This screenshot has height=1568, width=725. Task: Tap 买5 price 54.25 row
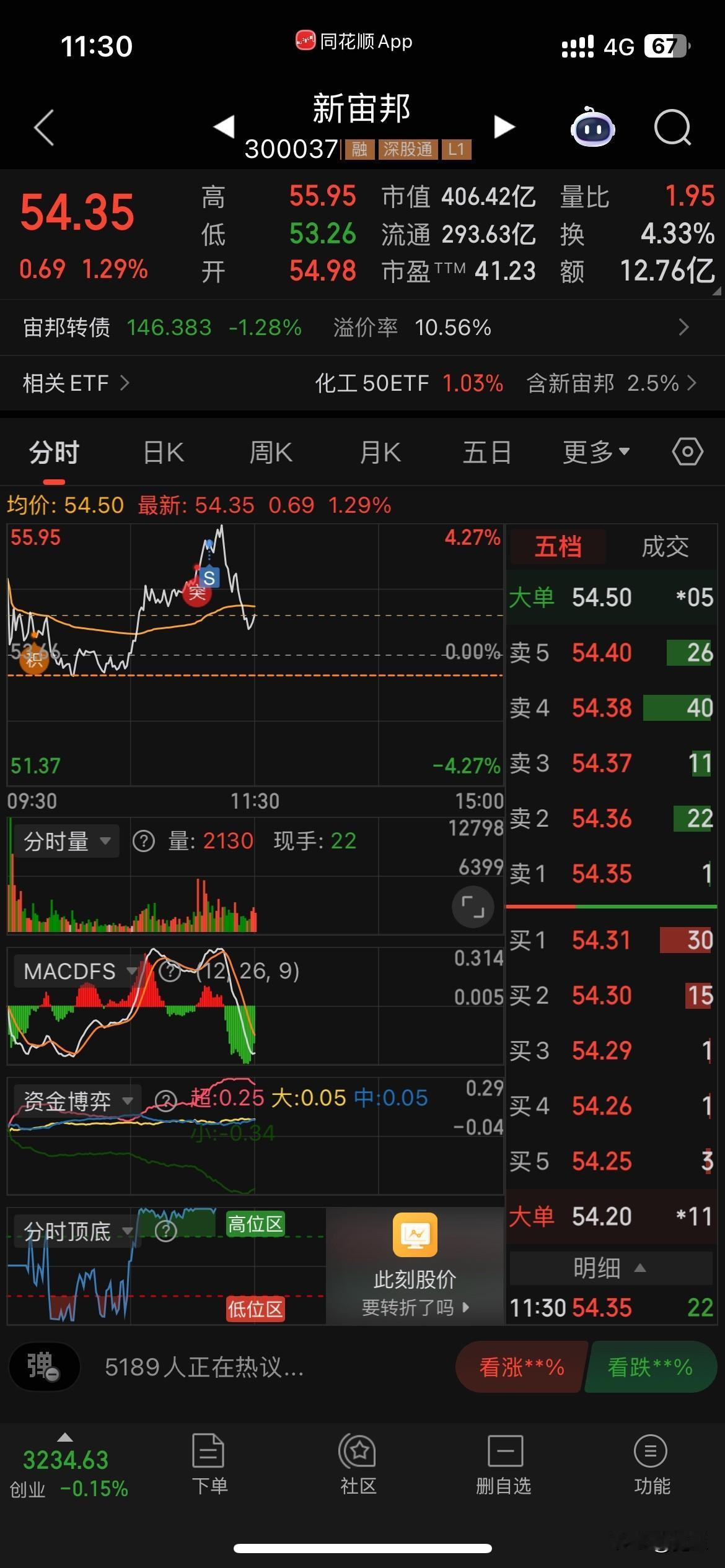click(611, 1161)
